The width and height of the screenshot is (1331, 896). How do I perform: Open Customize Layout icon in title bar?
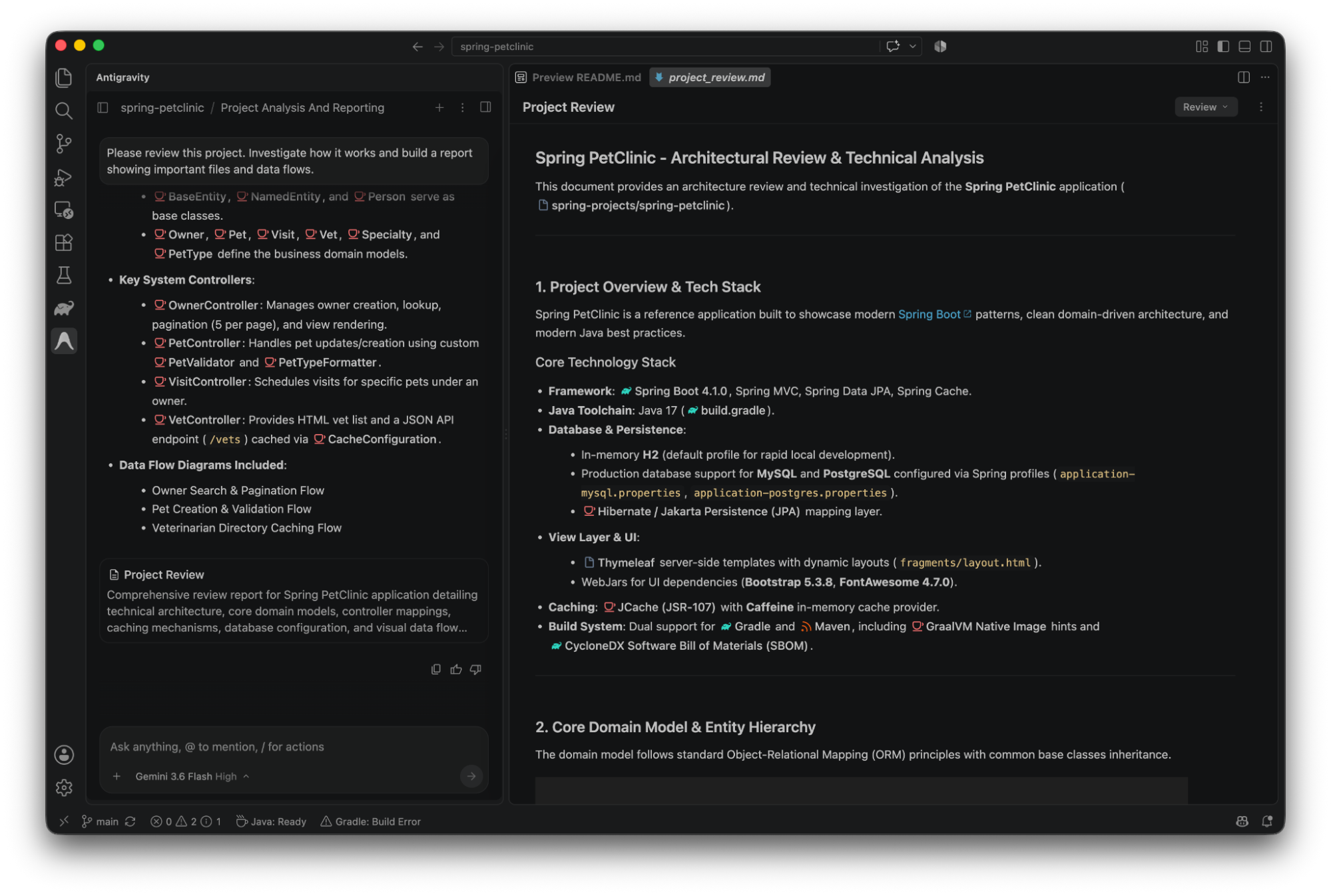point(1202,47)
